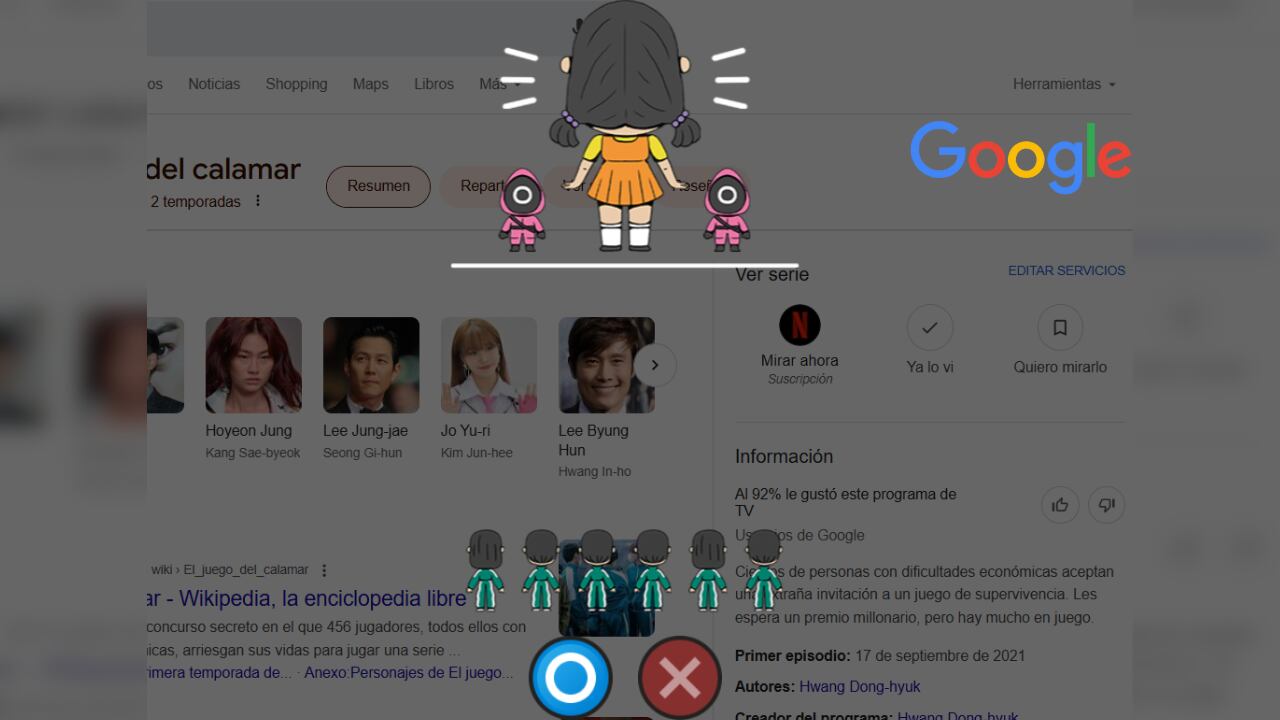The image size is (1280, 720).
Task: Toggle the thumbs down rating icon
Action: pos(1106,505)
